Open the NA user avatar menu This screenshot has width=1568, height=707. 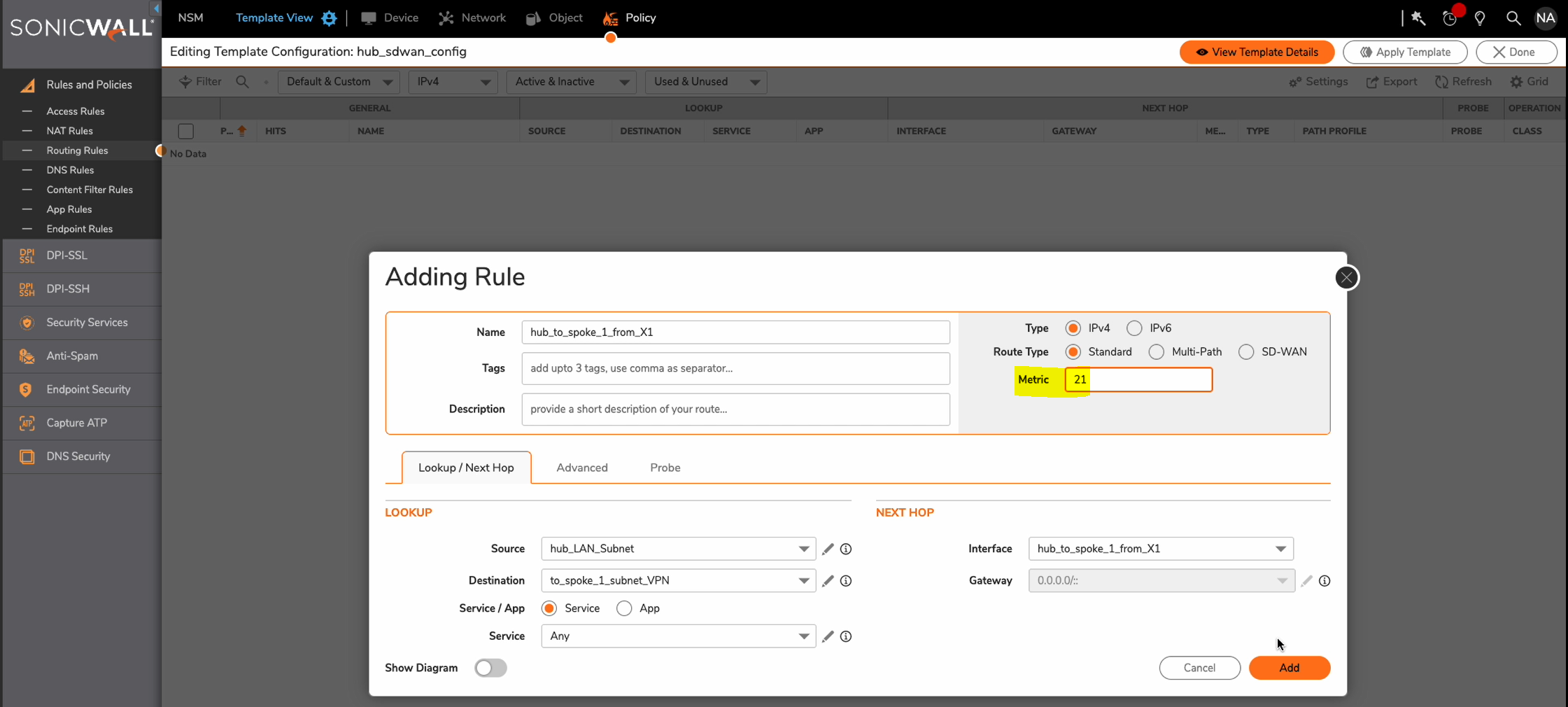click(x=1545, y=18)
